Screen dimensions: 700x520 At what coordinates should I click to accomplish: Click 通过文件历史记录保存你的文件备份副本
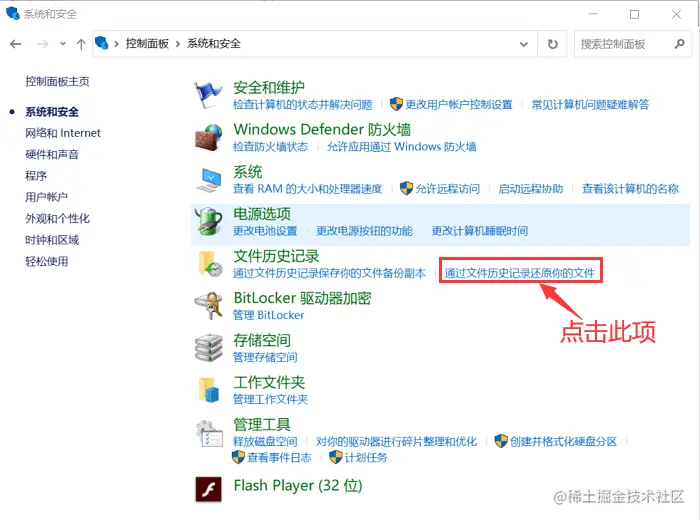329,273
